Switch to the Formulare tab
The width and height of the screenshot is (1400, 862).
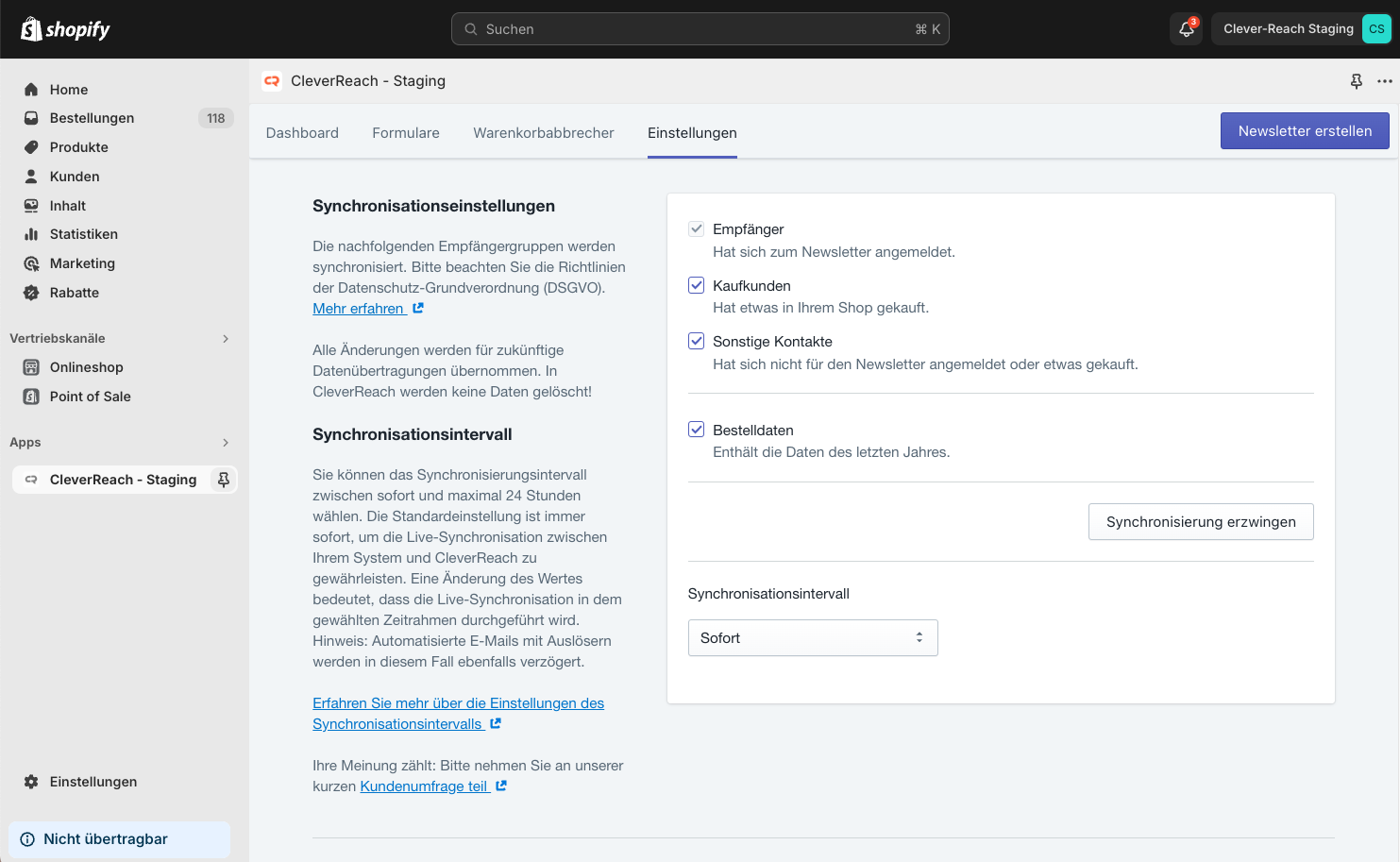[406, 133]
